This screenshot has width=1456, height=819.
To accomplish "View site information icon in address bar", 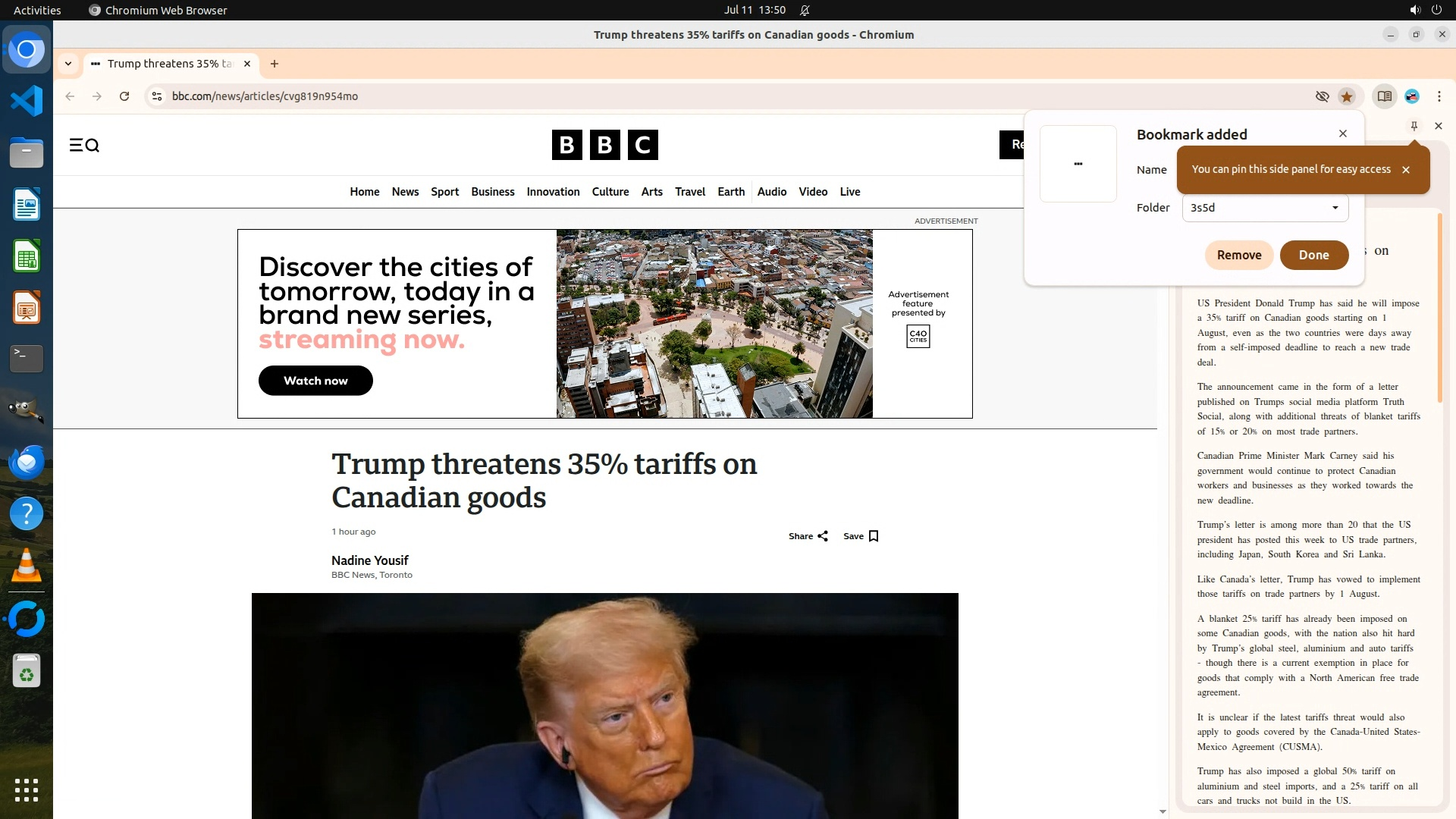I will (x=157, y=96).
